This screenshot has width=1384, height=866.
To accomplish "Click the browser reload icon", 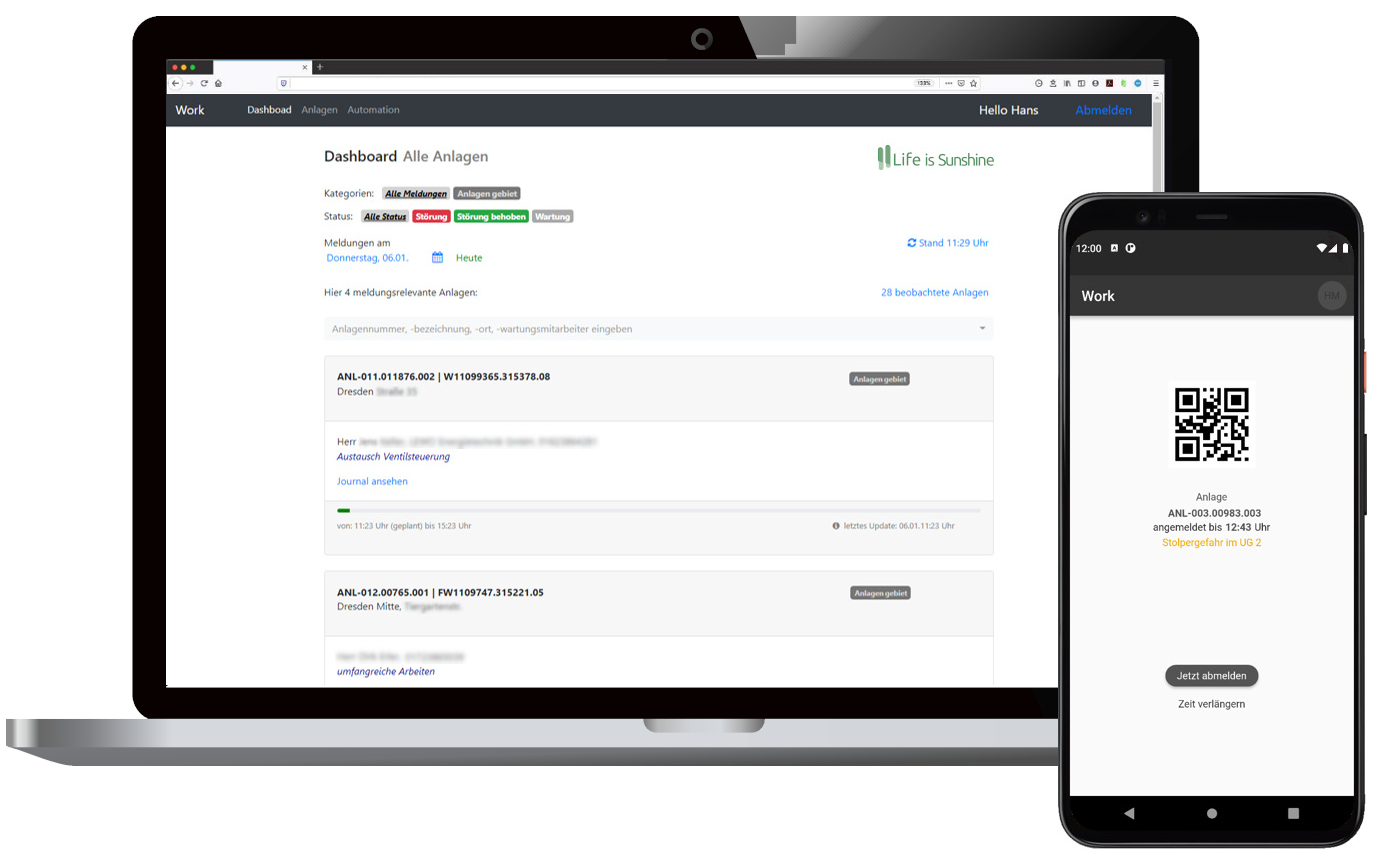I will coord(204,83).
